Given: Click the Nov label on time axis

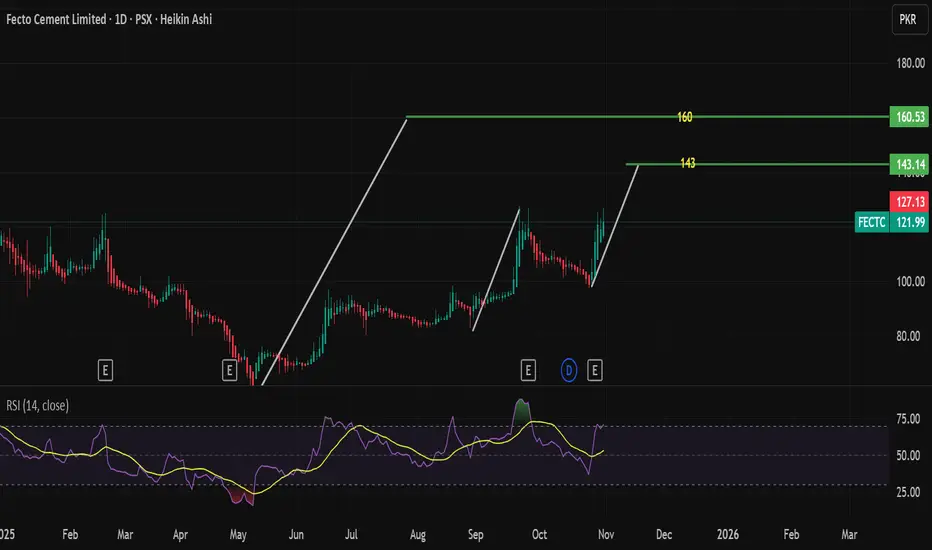Looking at the screenshot, I should click(x=606, y=534).
